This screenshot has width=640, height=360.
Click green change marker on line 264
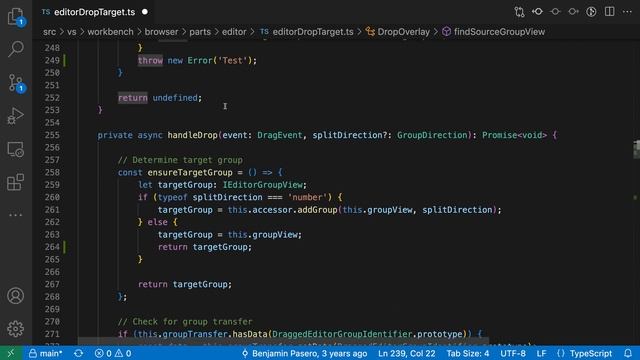(x=64, y=247)
